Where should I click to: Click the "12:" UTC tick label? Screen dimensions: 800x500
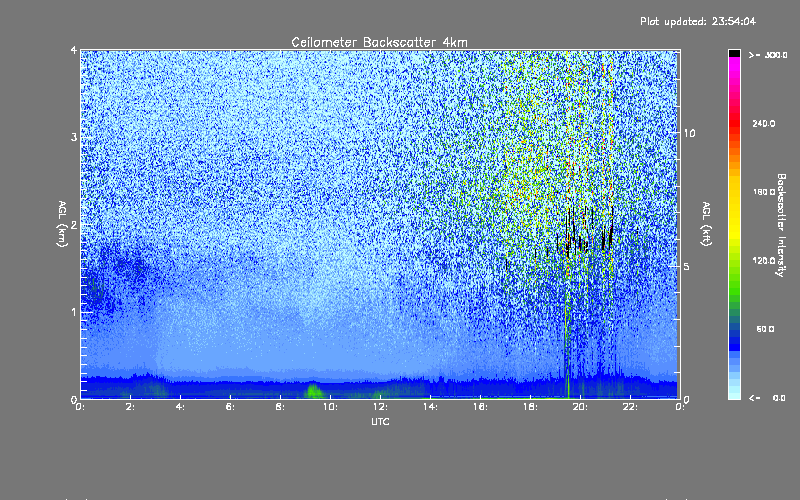tap(380, 407)
